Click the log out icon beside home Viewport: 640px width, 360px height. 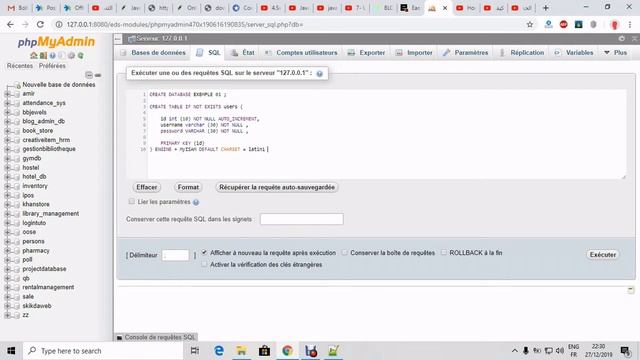pos(43,55)
